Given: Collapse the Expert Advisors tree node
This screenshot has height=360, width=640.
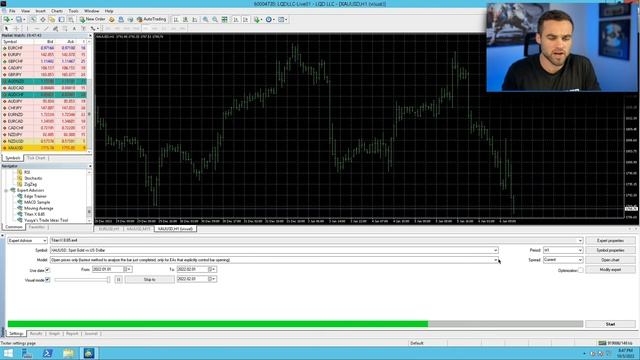Looking at the screenshot, I should [x=6, y=190].
